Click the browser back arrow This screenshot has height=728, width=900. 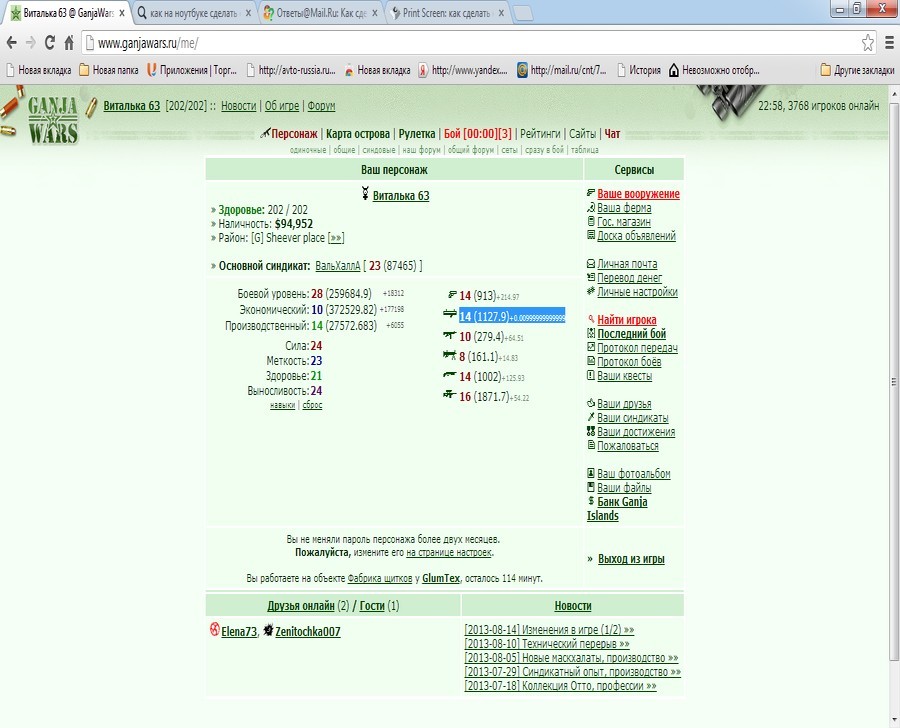[x=11, y=43]
